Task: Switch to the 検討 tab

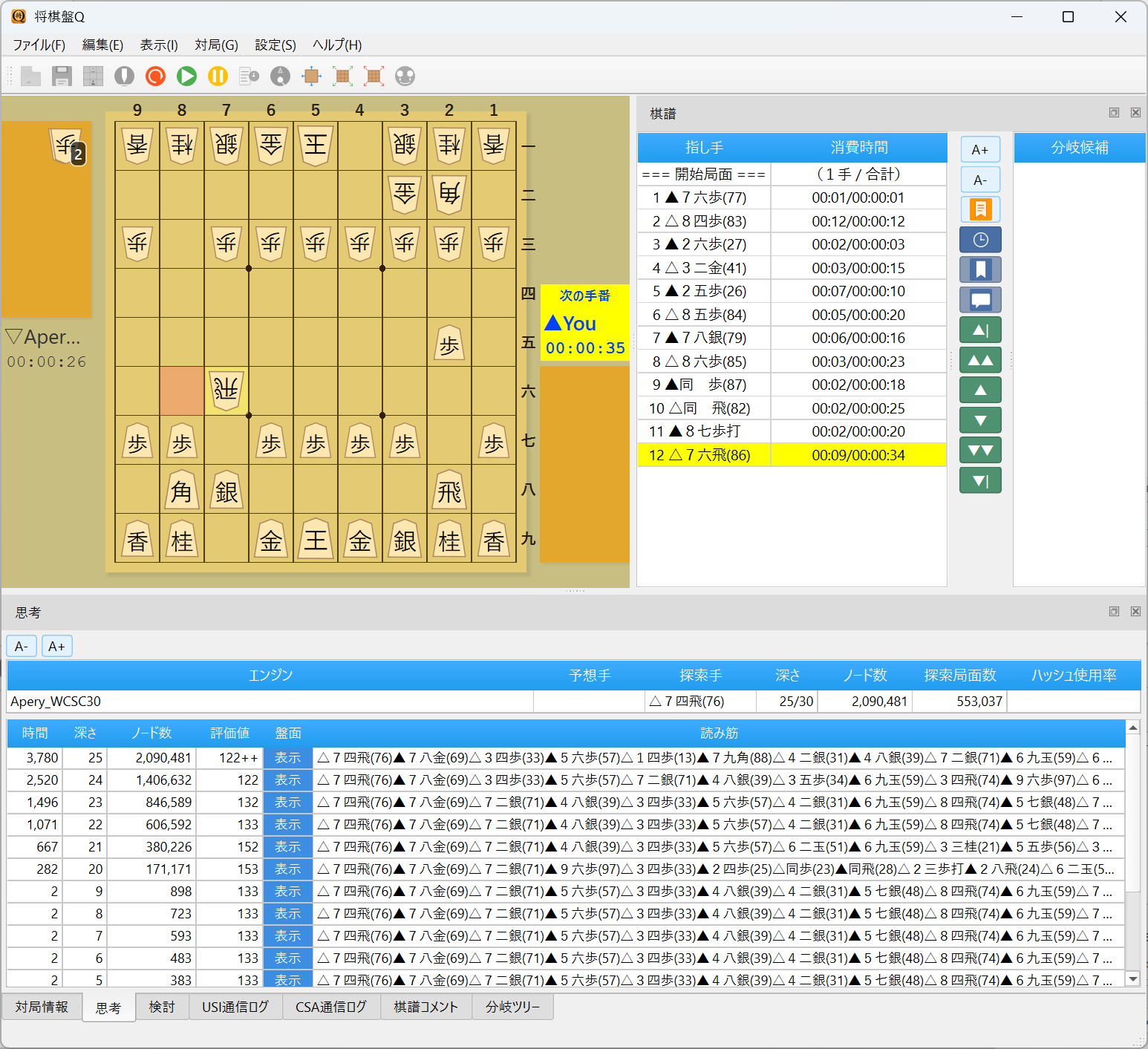Action: (162, 1007)
